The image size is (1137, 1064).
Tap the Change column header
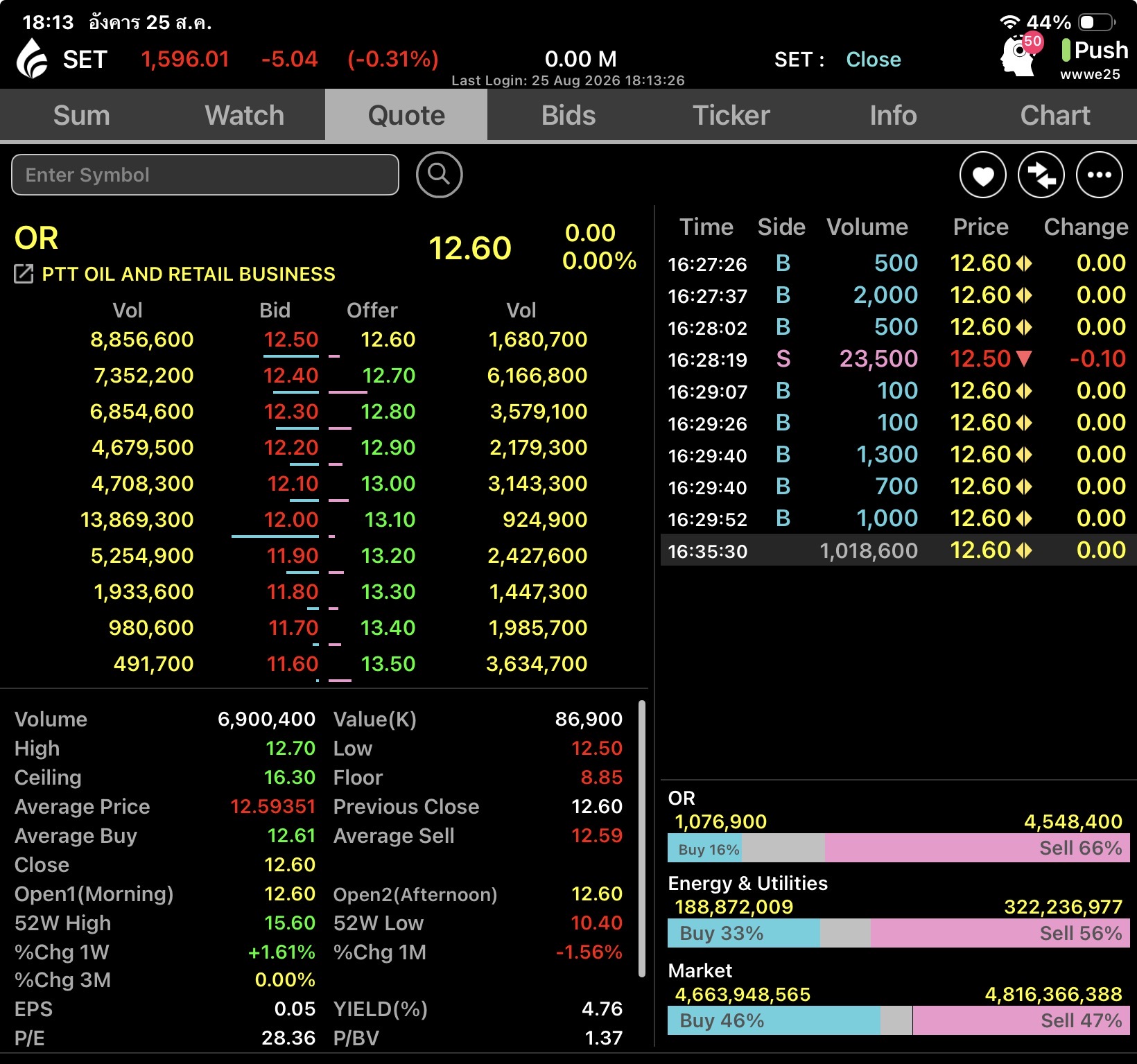[1086, 227]
